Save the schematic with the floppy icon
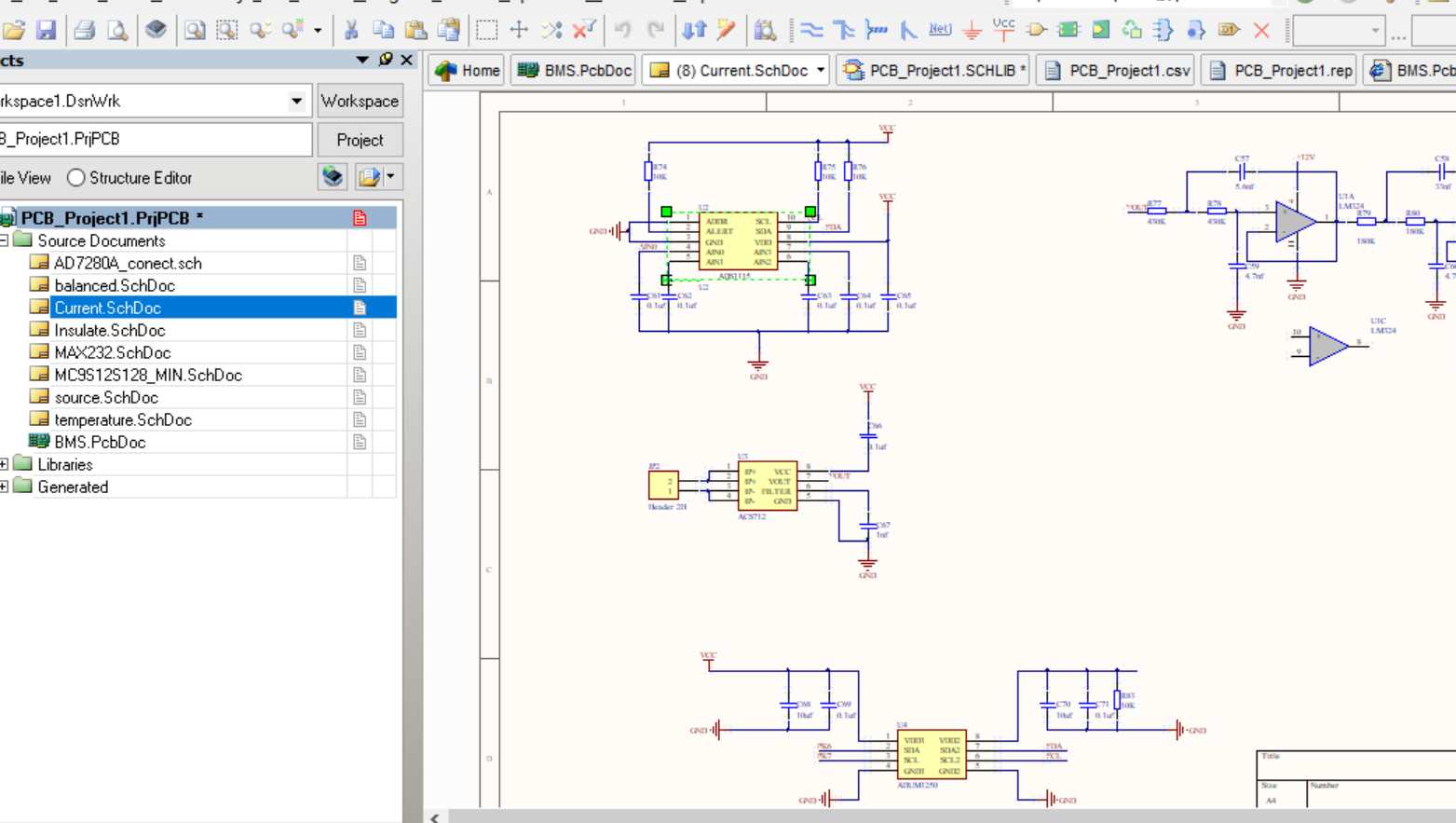Viewport: 1456px width, 823px height. [46, 31]
